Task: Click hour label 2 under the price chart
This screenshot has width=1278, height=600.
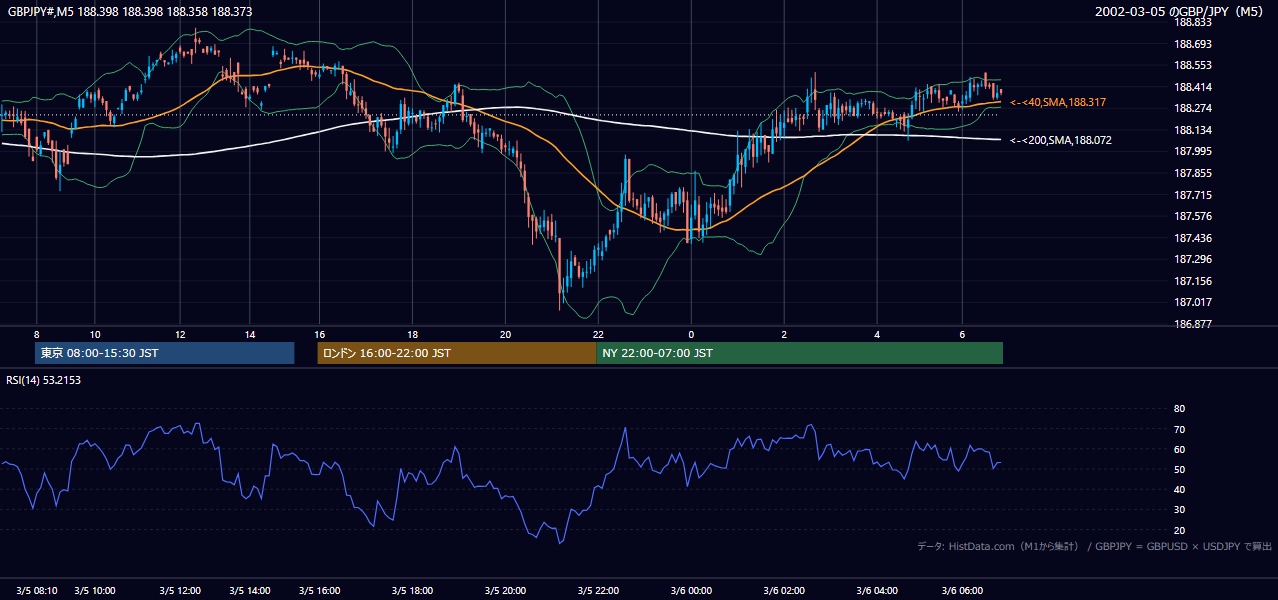Action: pyautogui.click(x=784, y=334)
